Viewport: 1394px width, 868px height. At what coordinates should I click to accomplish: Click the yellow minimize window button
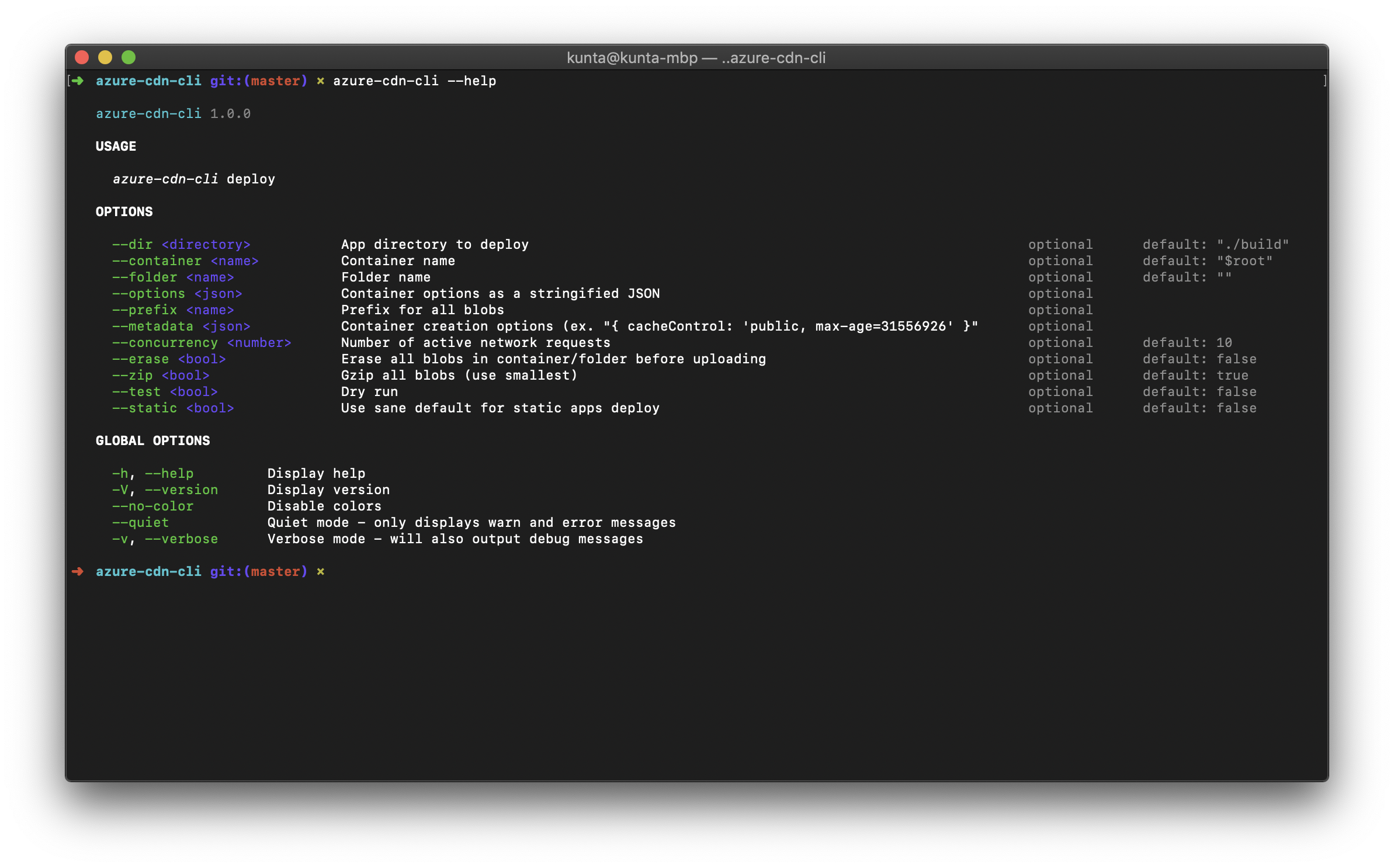105,57
